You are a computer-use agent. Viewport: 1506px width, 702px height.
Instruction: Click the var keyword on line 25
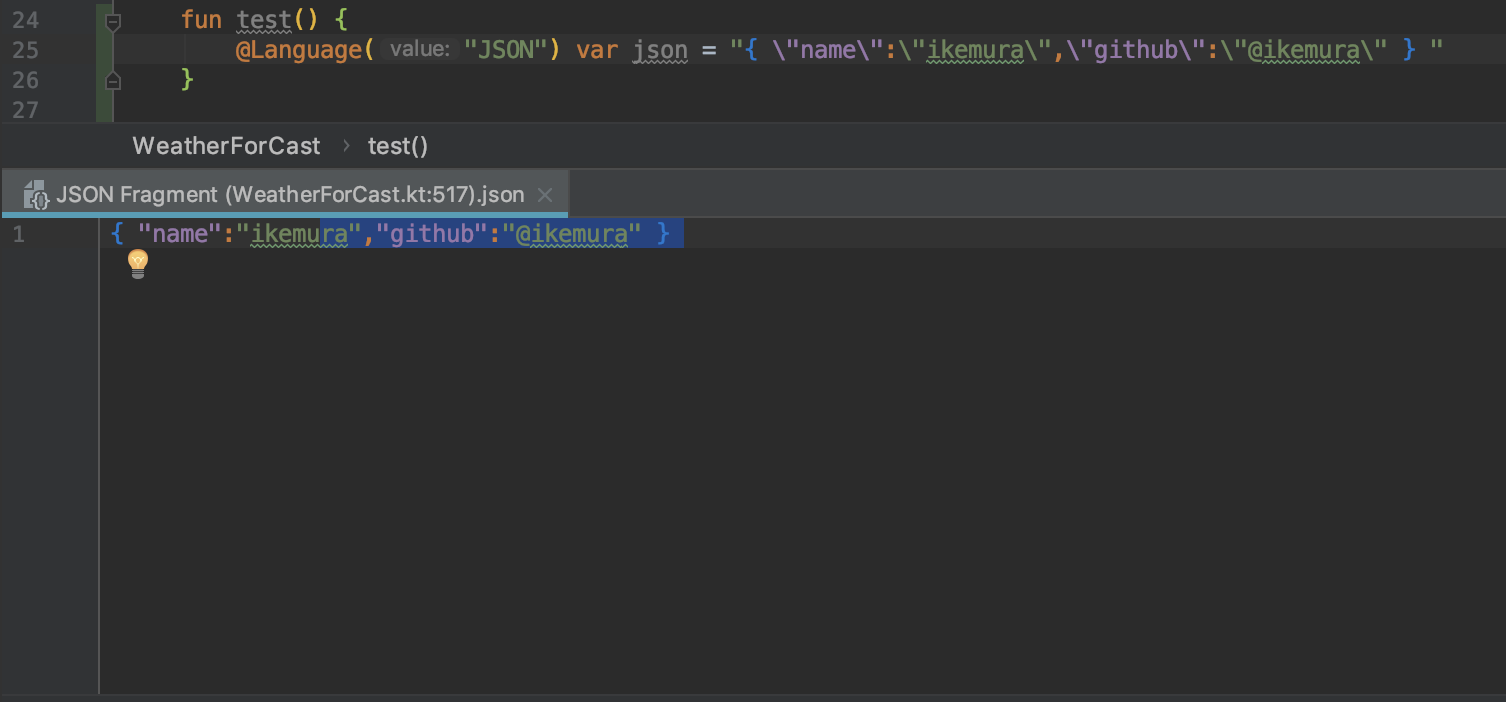coord(597,49)
